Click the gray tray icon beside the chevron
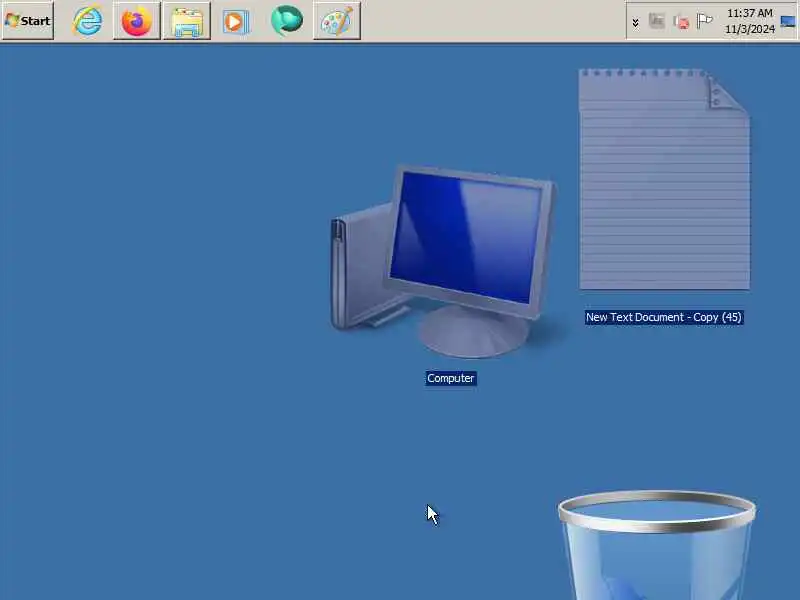This screenshot has height=600, width=800. (657, 21)
